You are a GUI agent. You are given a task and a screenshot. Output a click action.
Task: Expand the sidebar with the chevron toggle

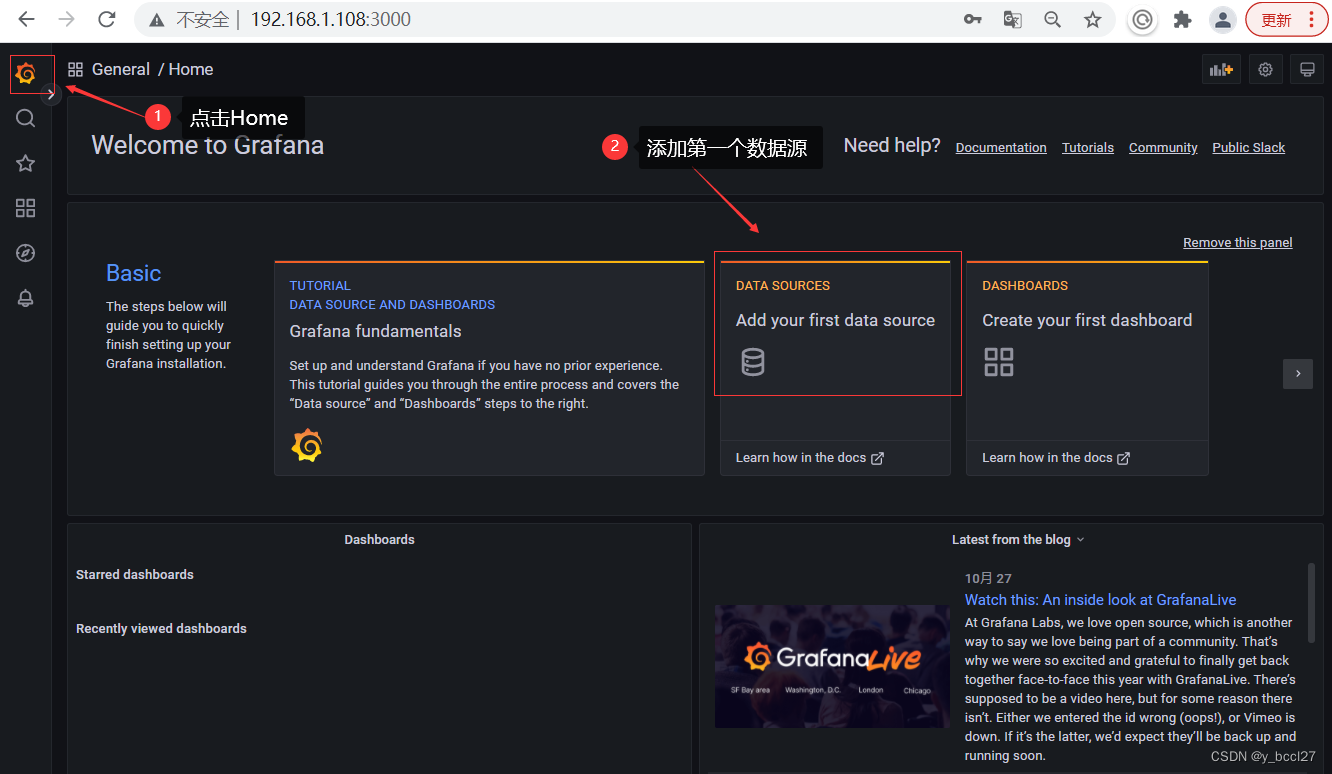tap(52, 94)
